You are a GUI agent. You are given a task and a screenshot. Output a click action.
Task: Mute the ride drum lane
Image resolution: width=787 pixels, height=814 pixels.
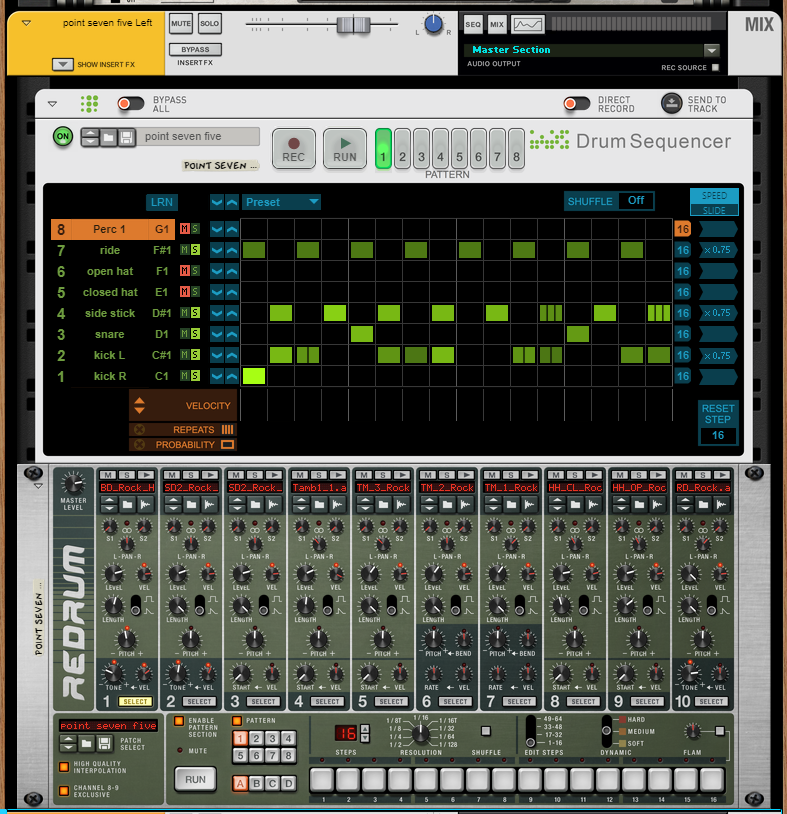click(184, 250)
